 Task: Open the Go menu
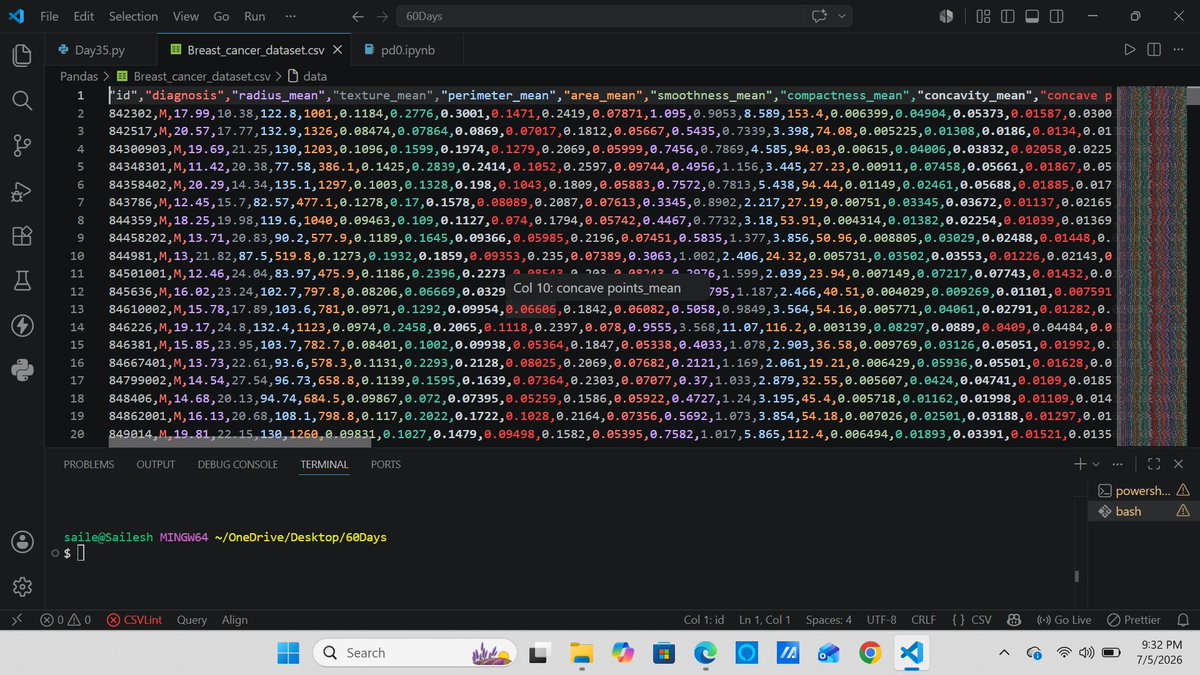[x=221, y=16]
